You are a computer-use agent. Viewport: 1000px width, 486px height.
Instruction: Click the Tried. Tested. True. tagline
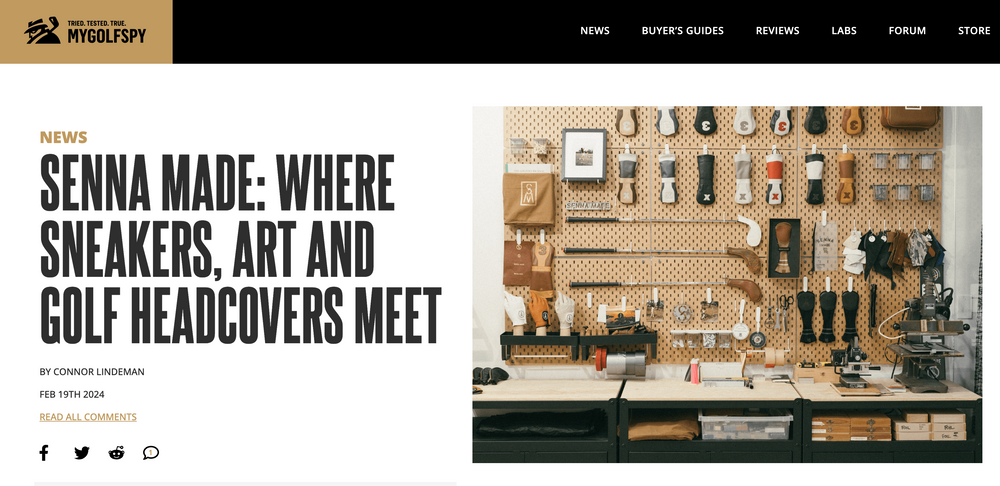point(97,24)
